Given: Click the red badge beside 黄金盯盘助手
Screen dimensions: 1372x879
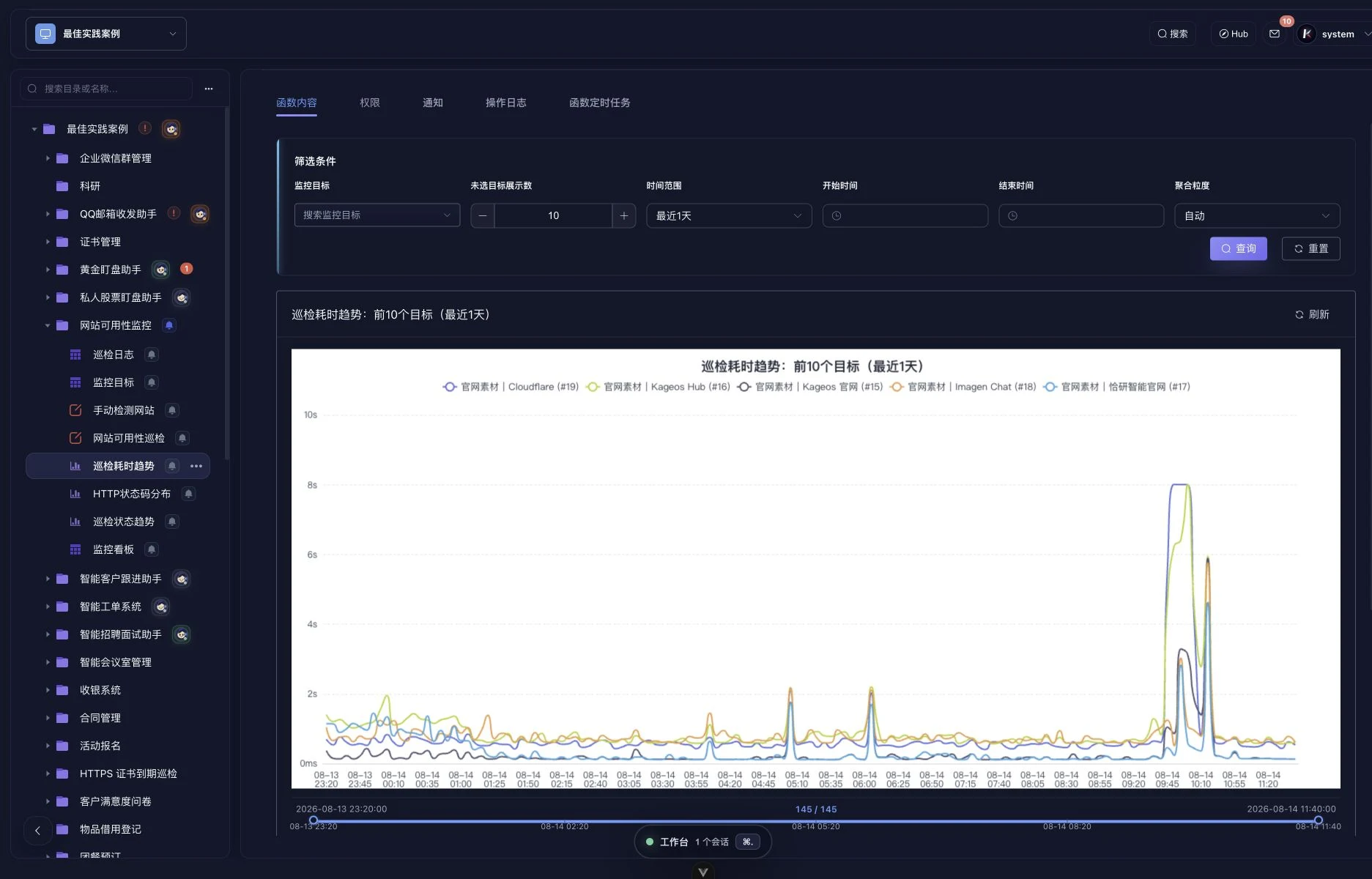Looking at the screenshot, I should [x=187, y=269].
